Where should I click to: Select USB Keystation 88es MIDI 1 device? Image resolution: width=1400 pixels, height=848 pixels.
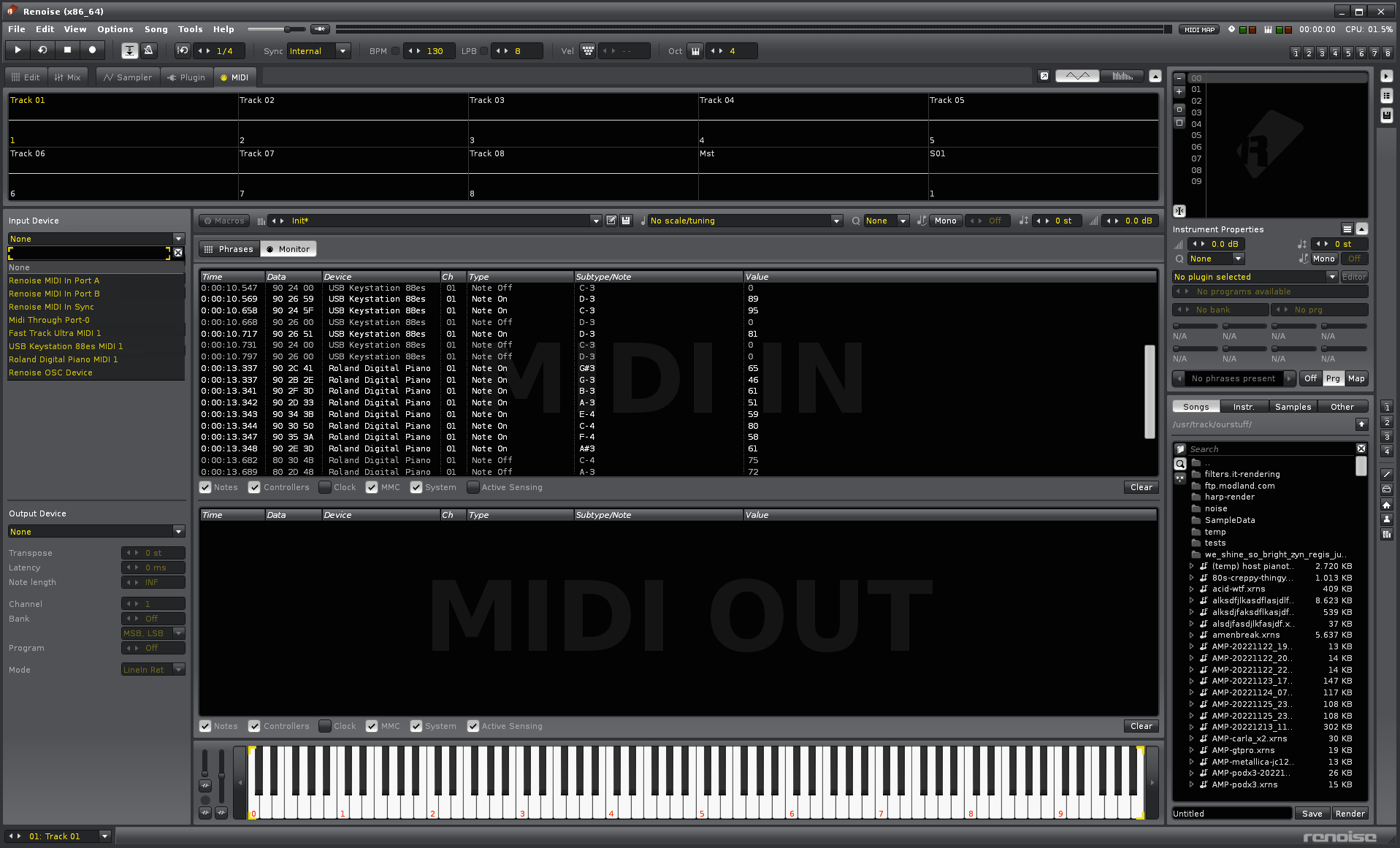click(66, 346)
